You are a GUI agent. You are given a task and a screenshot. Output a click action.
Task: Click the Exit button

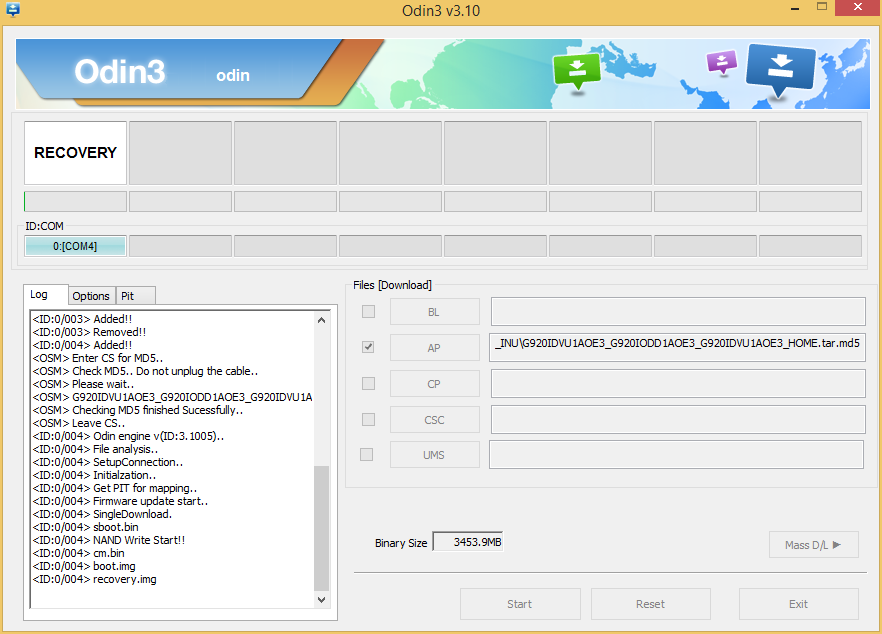(798, 604)
